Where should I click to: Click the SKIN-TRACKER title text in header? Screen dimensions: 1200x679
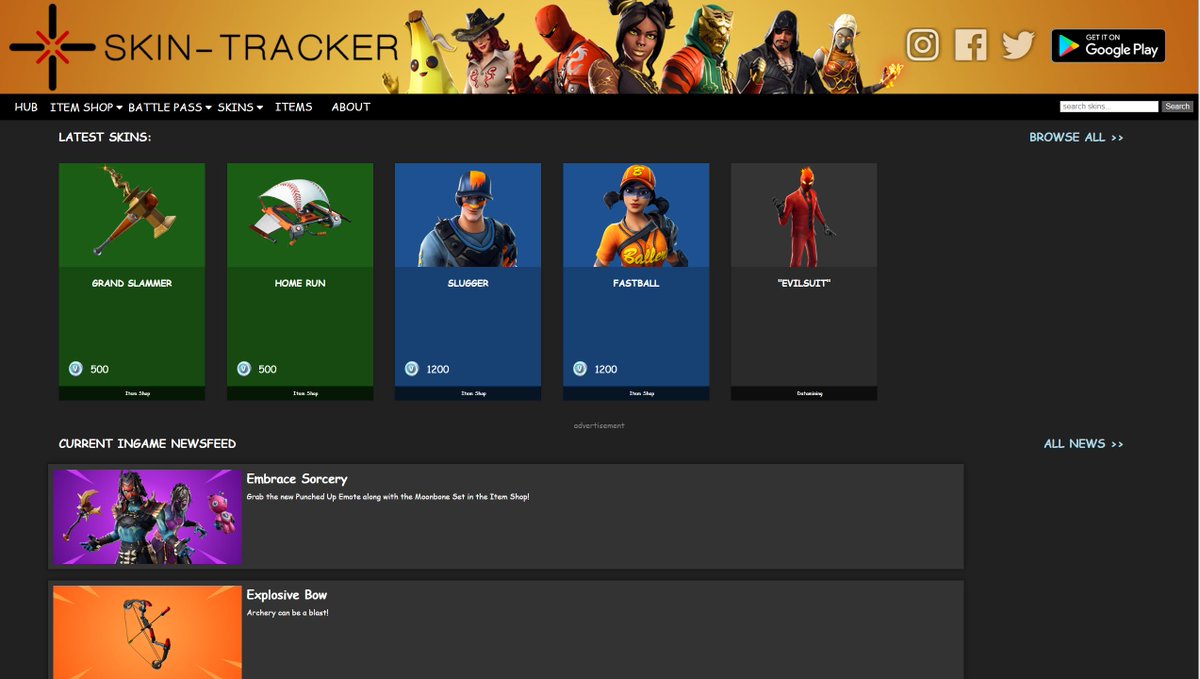click(251, 47)
